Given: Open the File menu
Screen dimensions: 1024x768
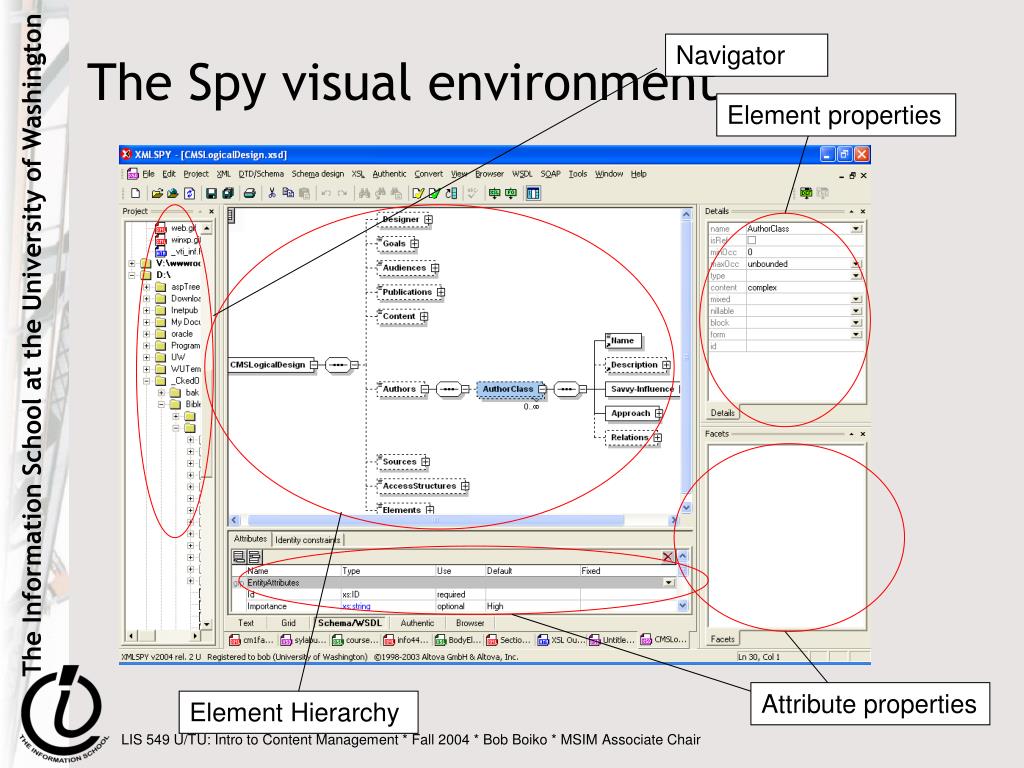Looking at the screenshot, I should pos(148,174).
